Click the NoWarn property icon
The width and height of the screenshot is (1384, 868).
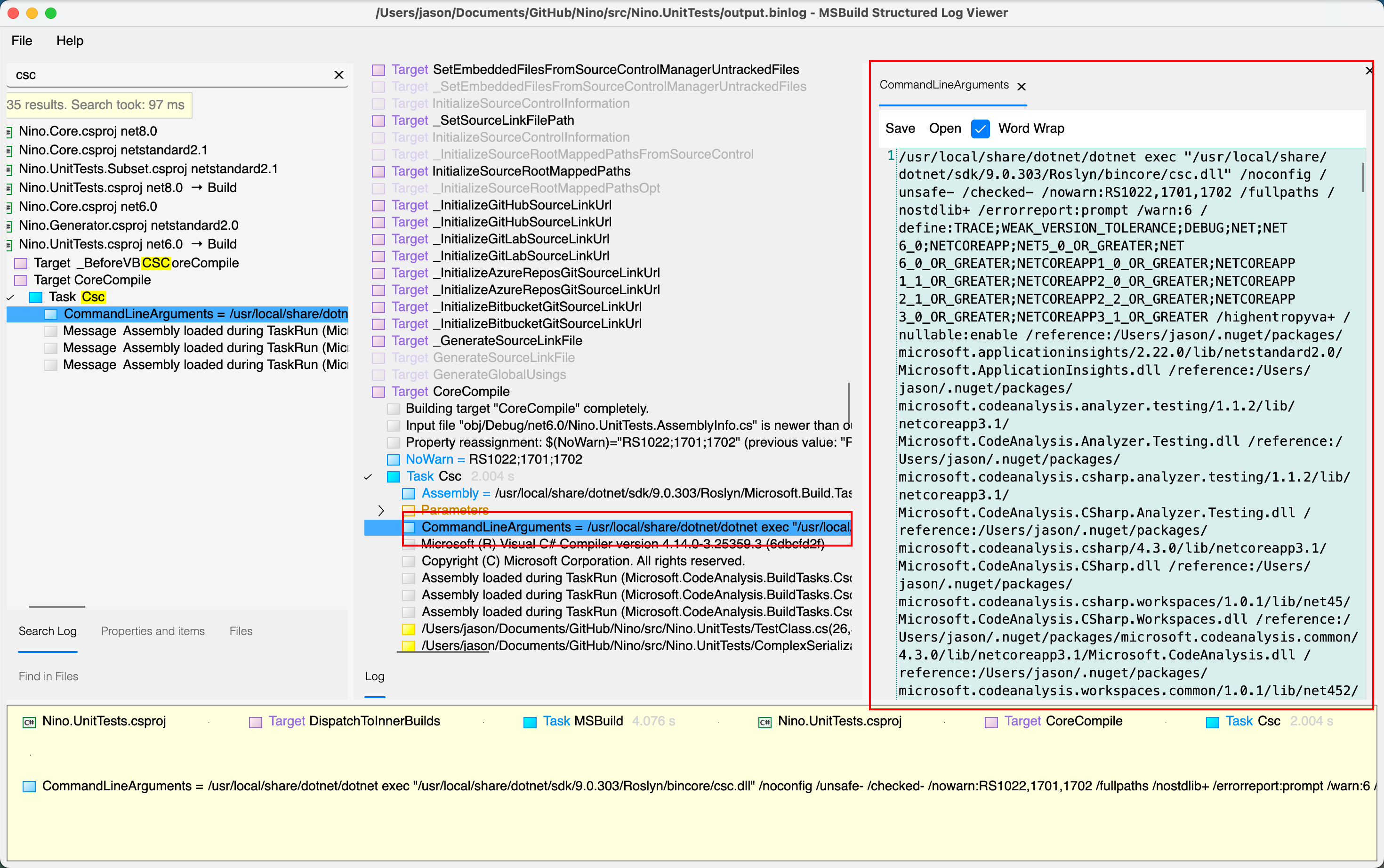point(394,459)
